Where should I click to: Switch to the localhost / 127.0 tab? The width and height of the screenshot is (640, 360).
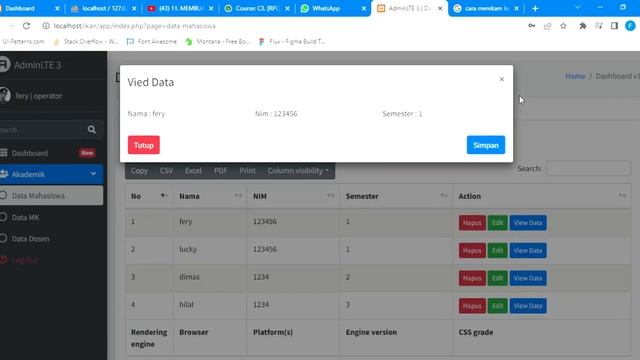click(x=104, y=8)
